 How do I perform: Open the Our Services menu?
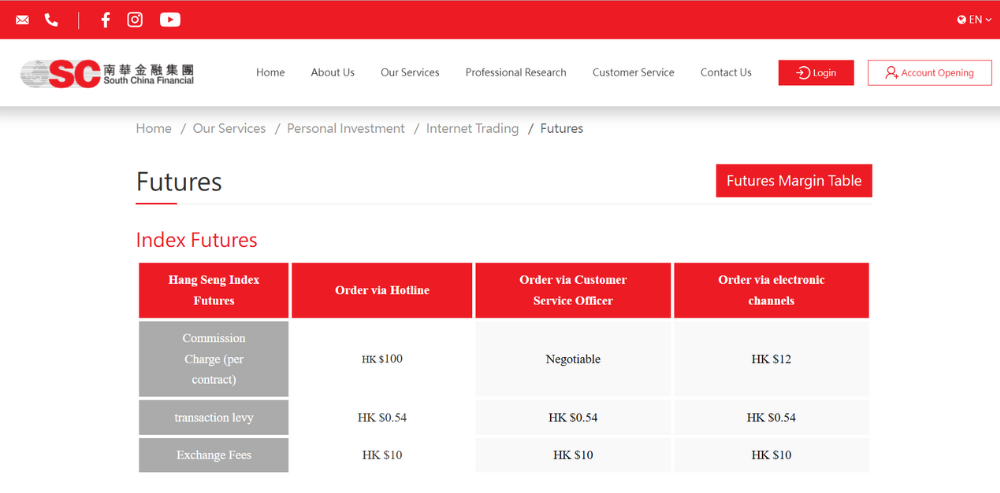click(409, 73)
